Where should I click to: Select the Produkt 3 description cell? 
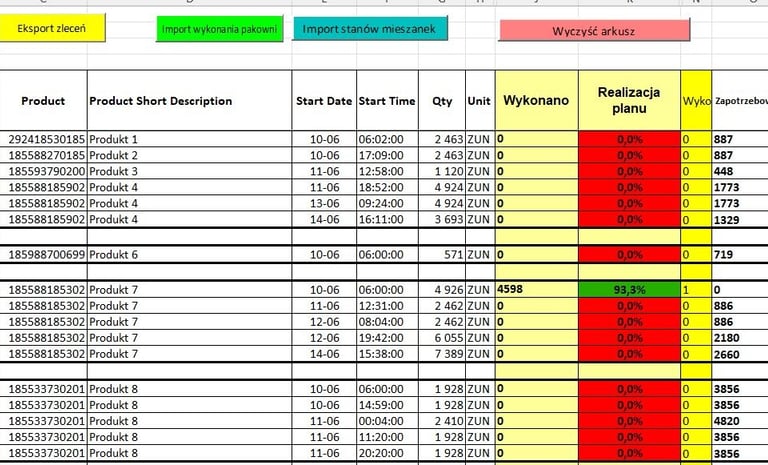coord(190,171)
